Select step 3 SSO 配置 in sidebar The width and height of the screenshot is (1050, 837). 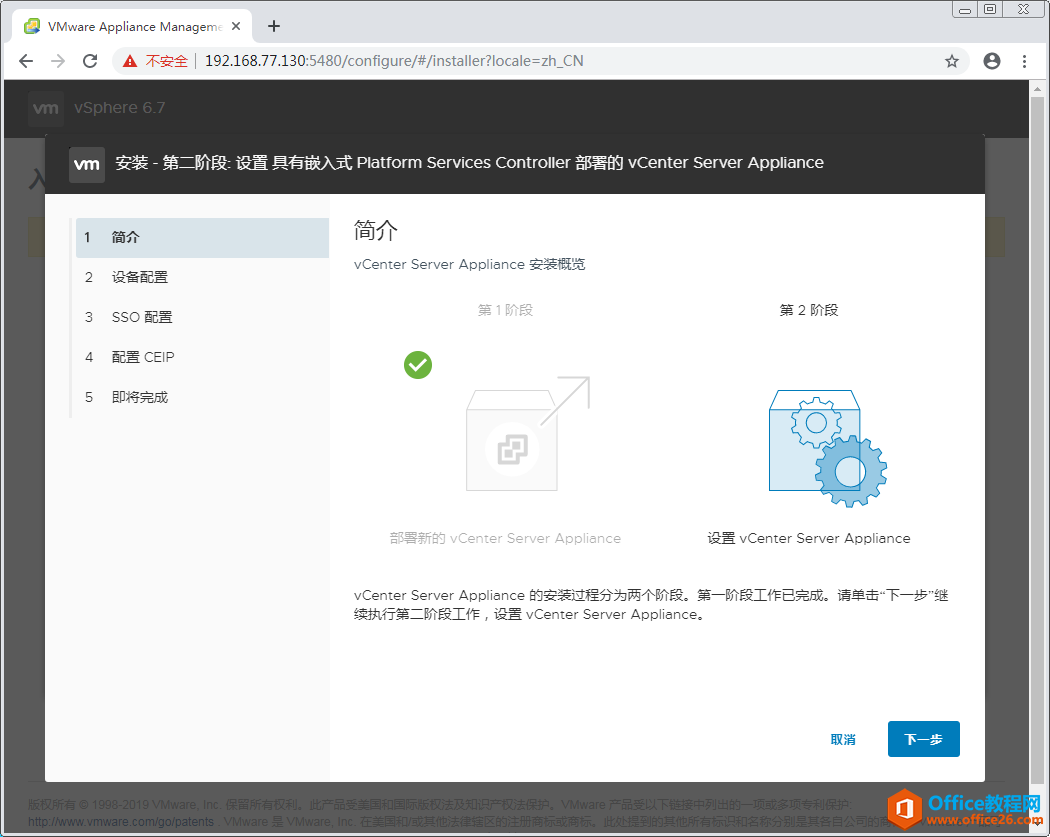click(x=202, y=317)
